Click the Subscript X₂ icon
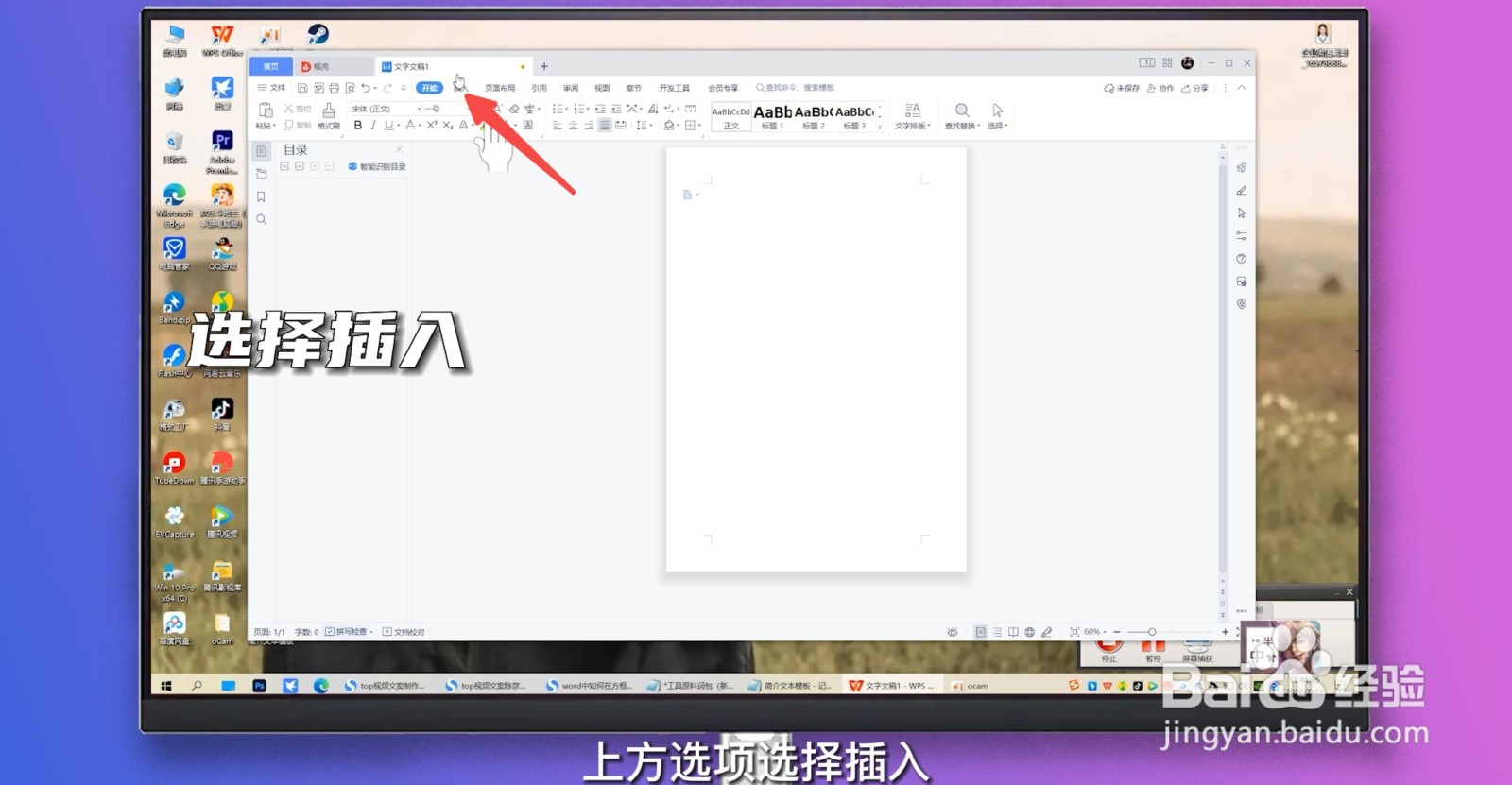This screenshot has height=785, width=1512. pyautogui.click(x=448, y=125)
